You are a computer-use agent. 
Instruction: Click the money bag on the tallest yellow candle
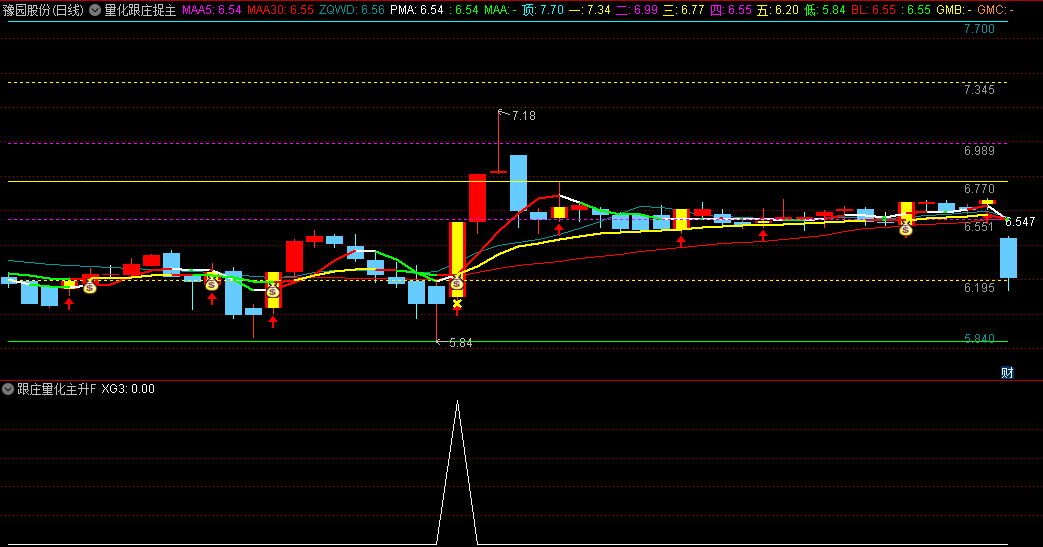point(457,283)
